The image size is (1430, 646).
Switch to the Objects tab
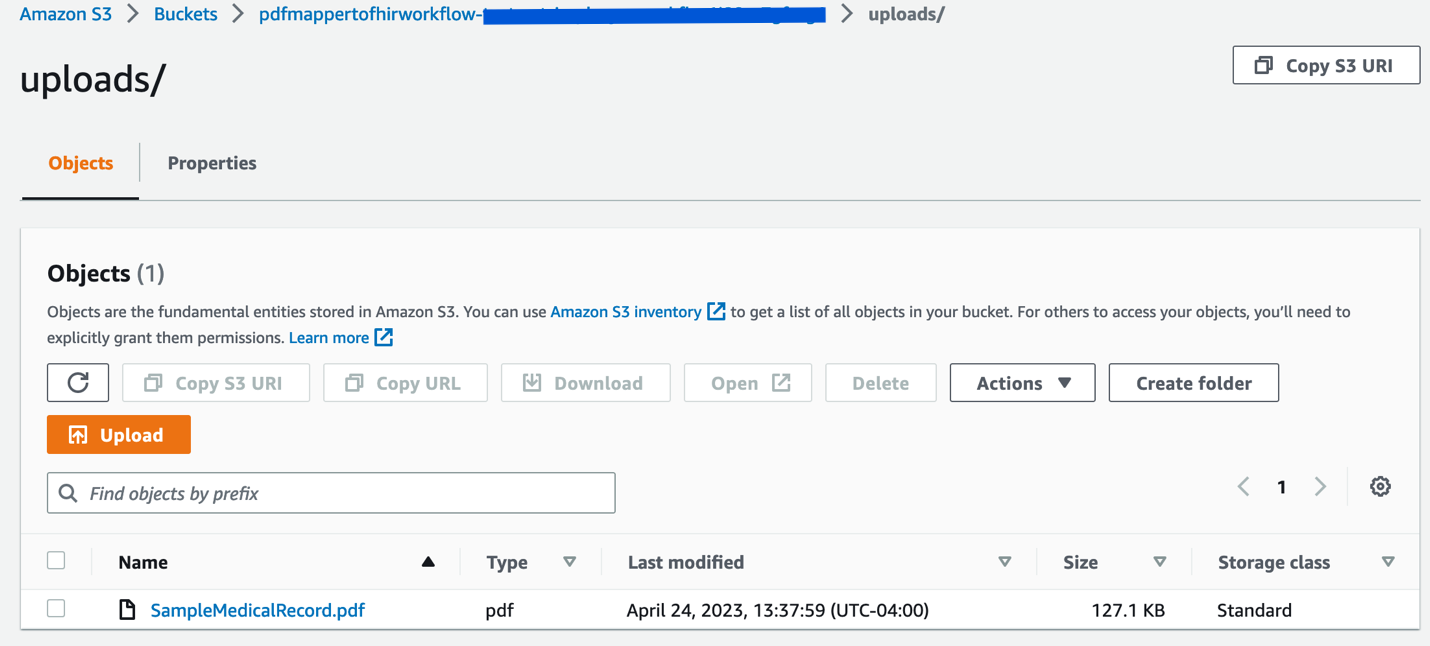click(x=81, y=163)
